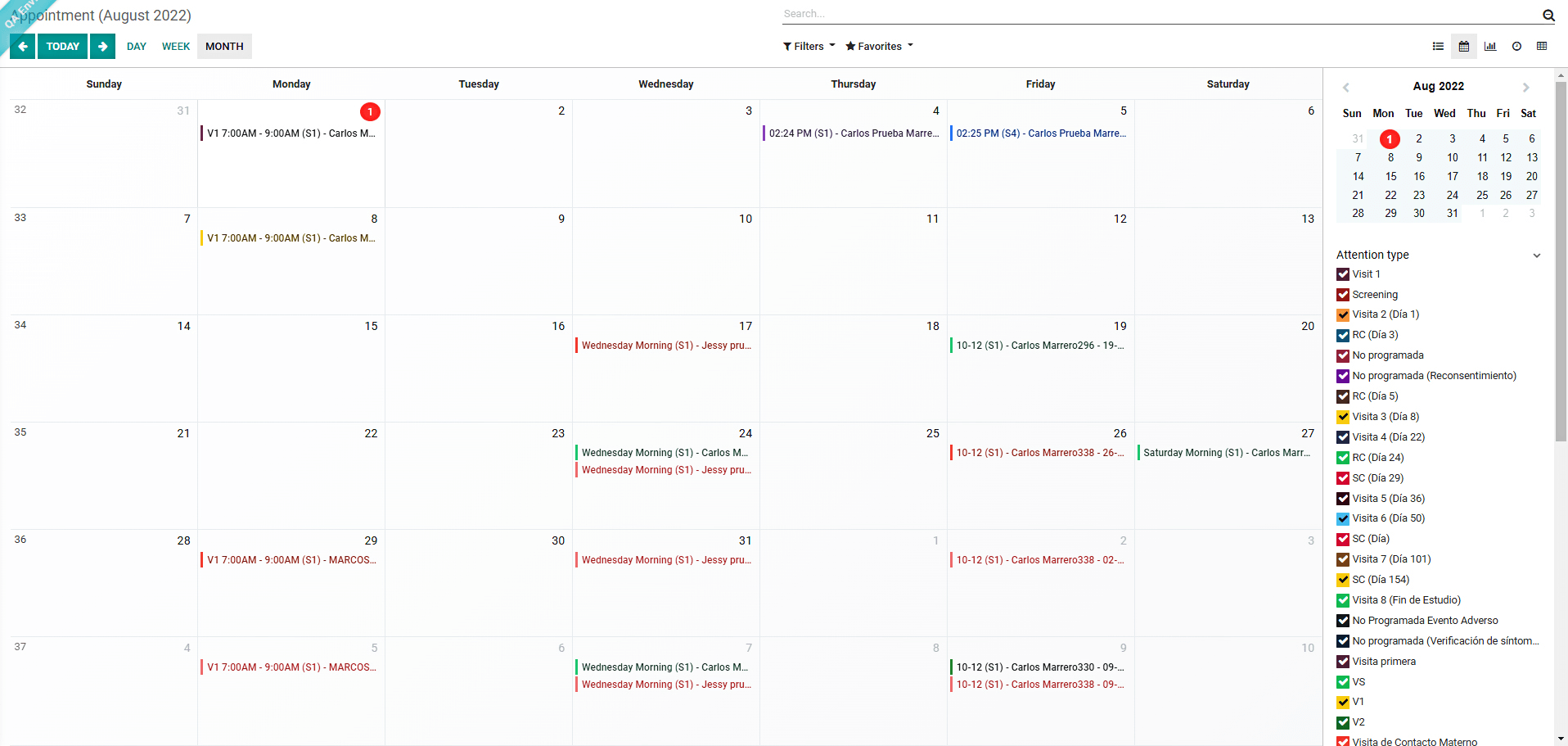The width and height of the screenshot is (1568, 746).
Task: Go to next month with right arrow button
Action: (x=102, y=46)
